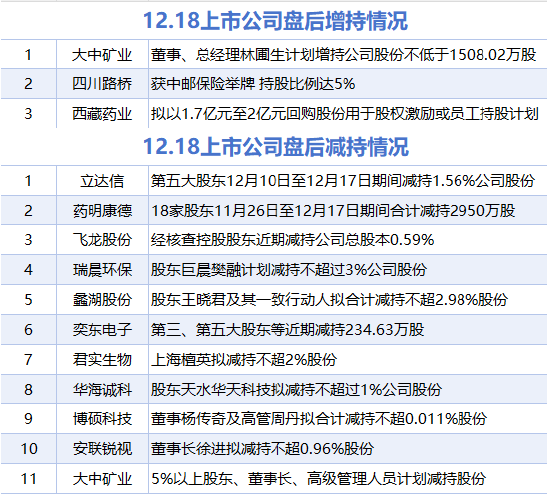Click the text 股东巨晨樊融计划减持不超过3%公司股份
547x499 pixels.
289,269
